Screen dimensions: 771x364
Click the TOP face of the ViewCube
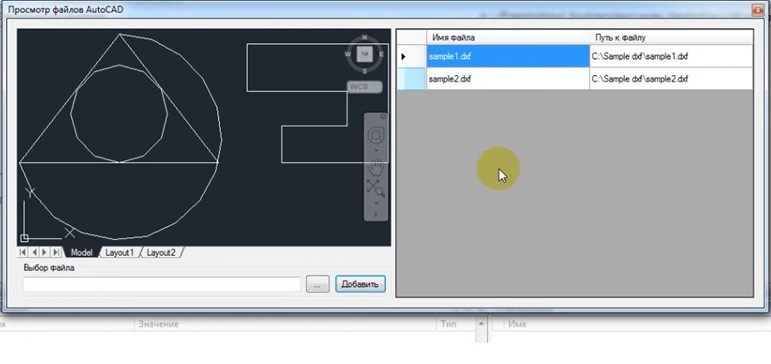pyautogui.click(x=364, y=54)
